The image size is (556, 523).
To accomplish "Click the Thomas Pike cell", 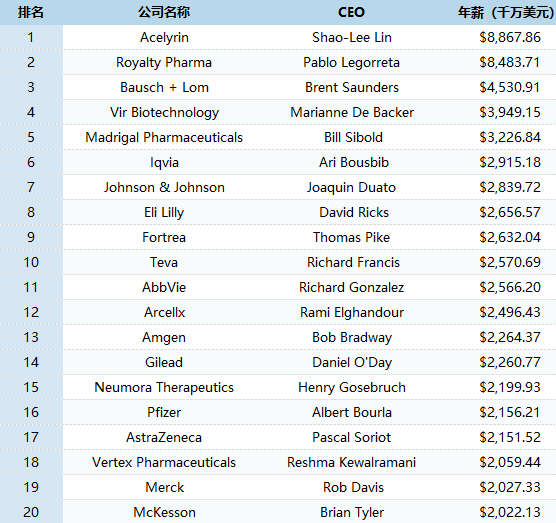I will click(351, 238).
